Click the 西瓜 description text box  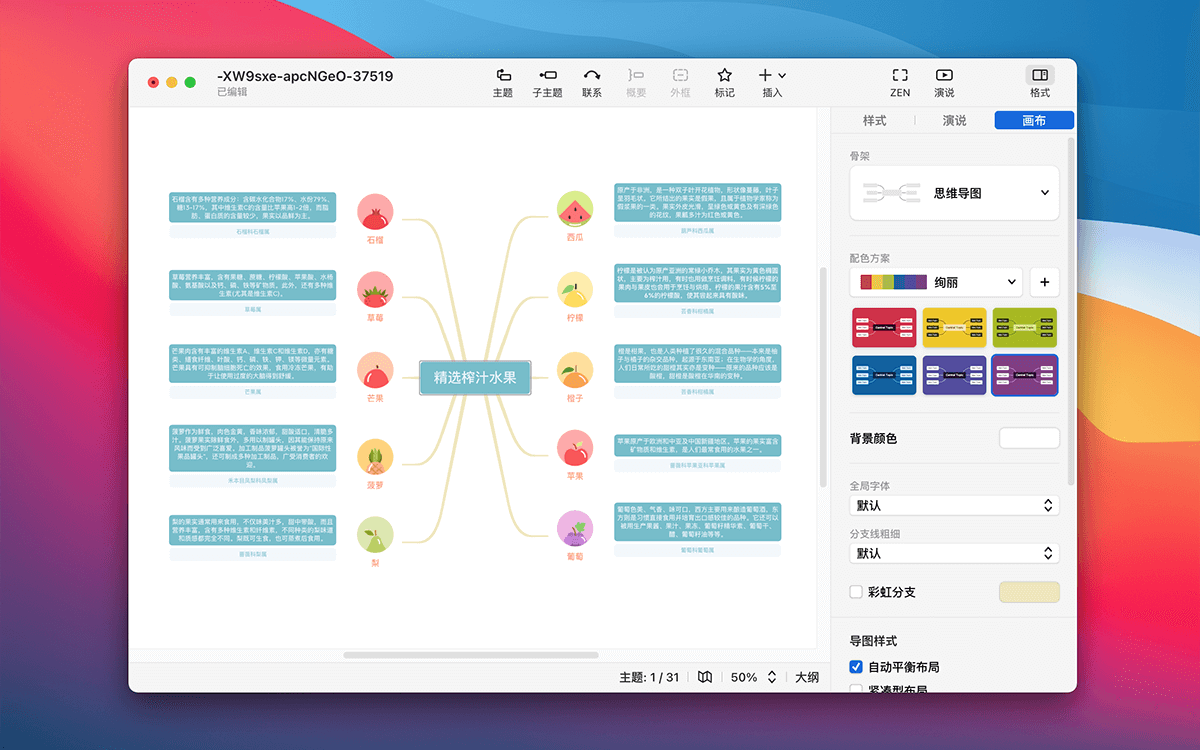coord(698,202)
